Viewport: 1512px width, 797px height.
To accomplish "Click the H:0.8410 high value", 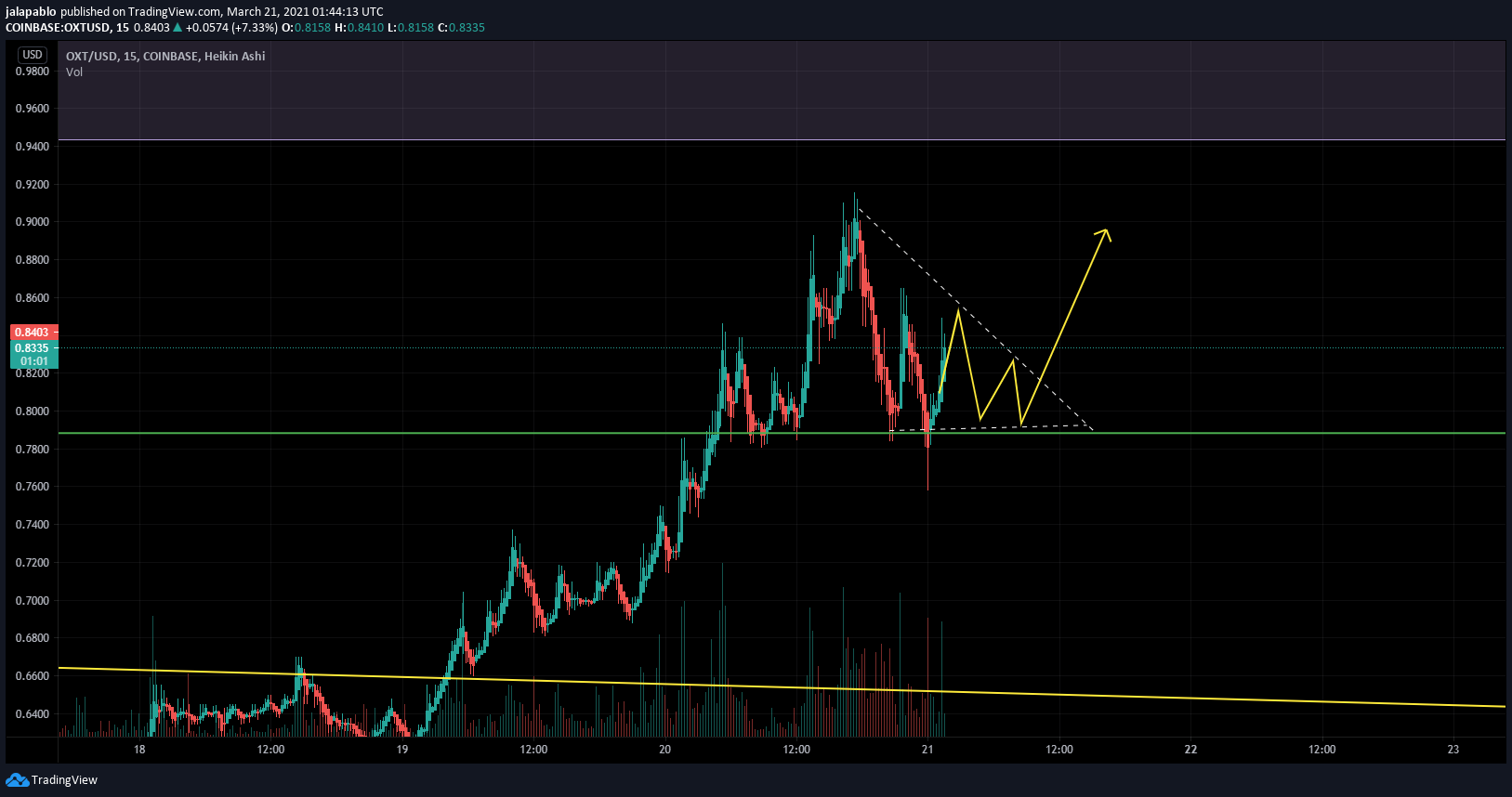I will coord(359,28).
